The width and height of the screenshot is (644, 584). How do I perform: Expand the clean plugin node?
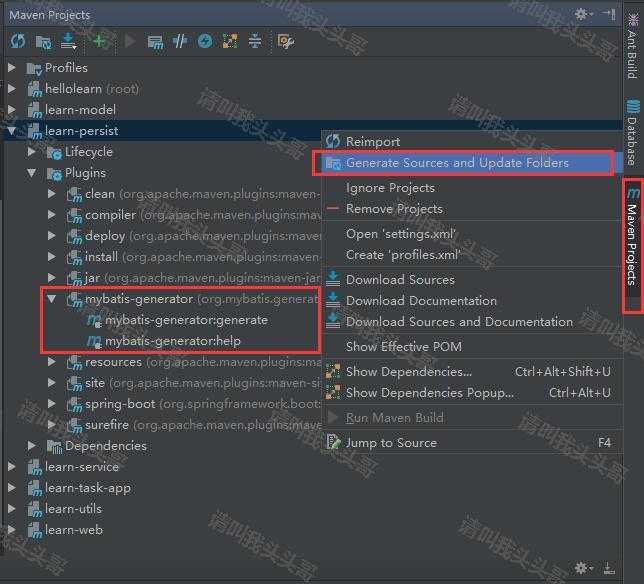52,193
